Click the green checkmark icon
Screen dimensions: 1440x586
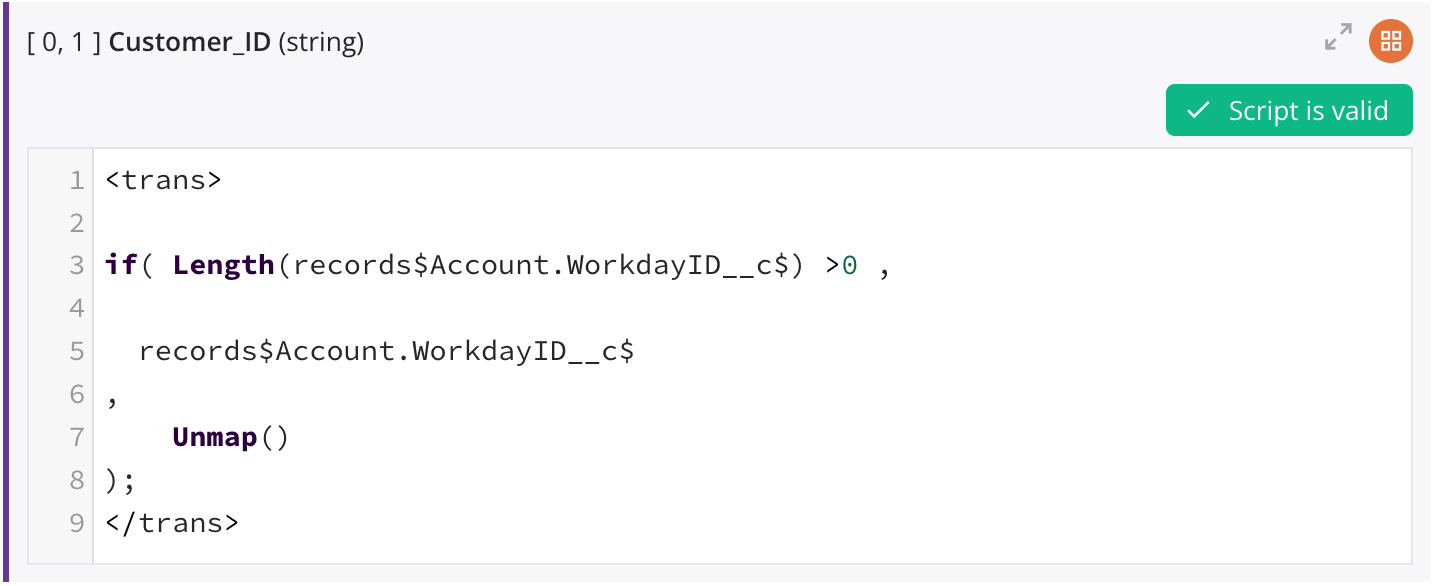1197,110
